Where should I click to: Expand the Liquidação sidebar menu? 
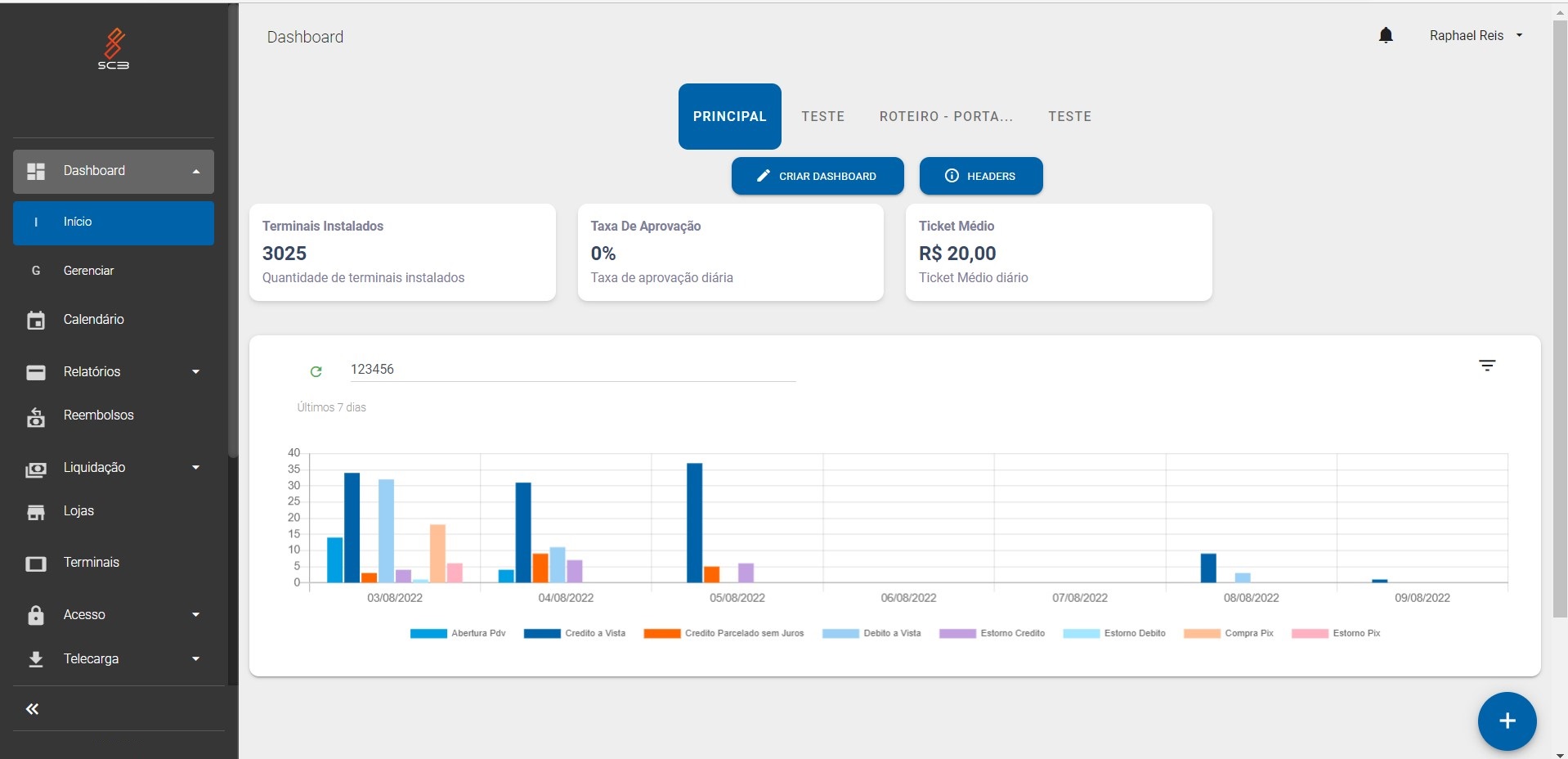(114, 468)
